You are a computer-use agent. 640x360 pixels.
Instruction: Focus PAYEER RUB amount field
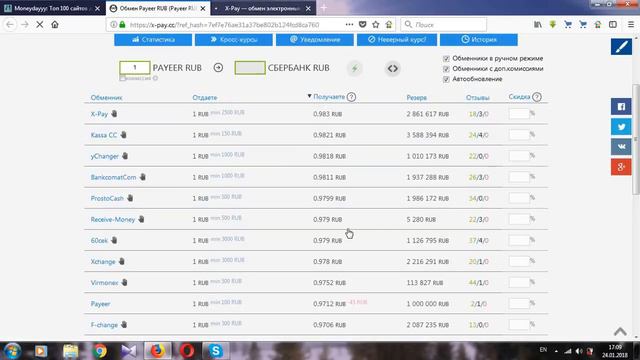pyautogui.click(x=135, y=67)
